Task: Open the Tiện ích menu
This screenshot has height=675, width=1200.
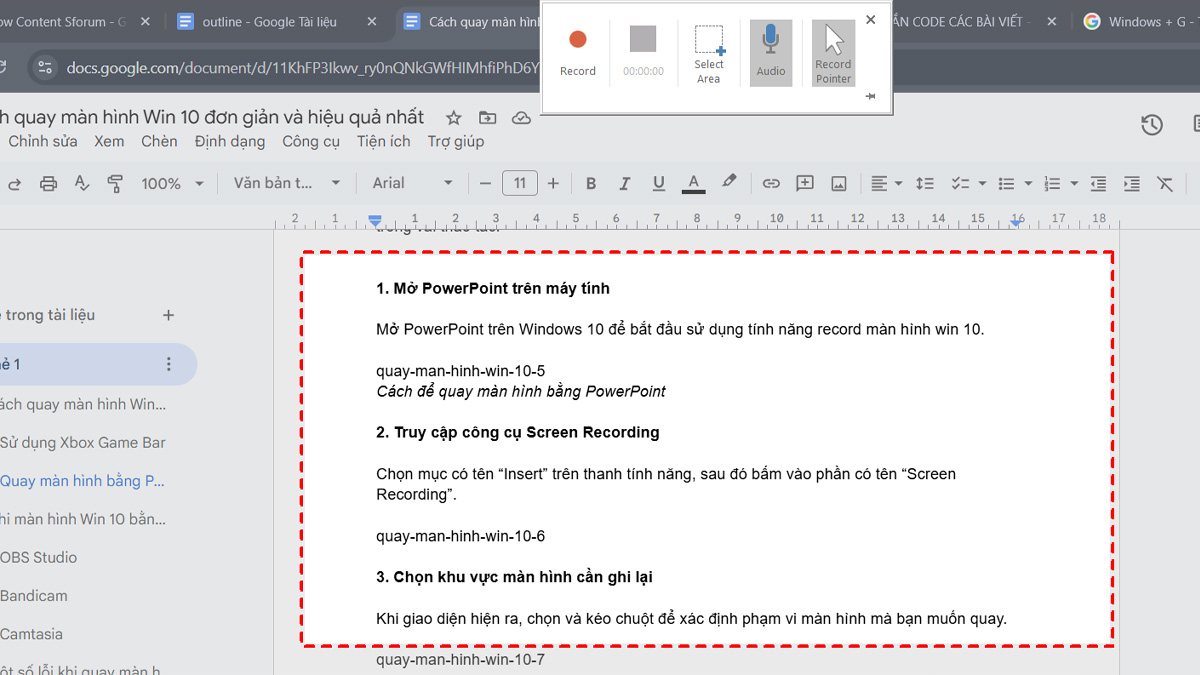Action: tap(384, 142)
